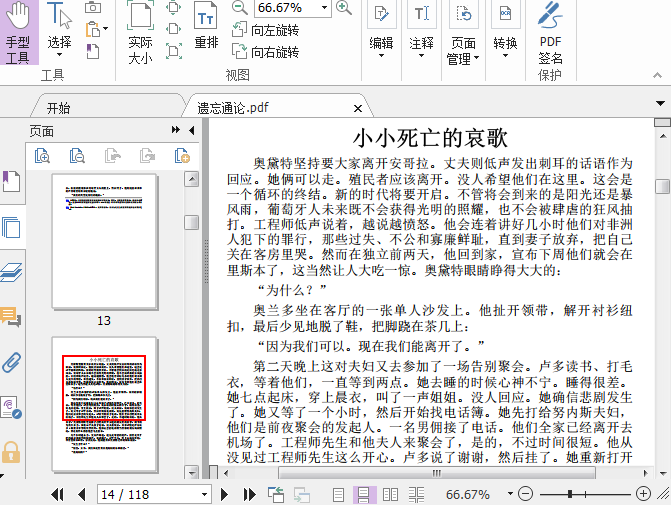
Task: Open the security lock panel
Action: click(11, 452)
